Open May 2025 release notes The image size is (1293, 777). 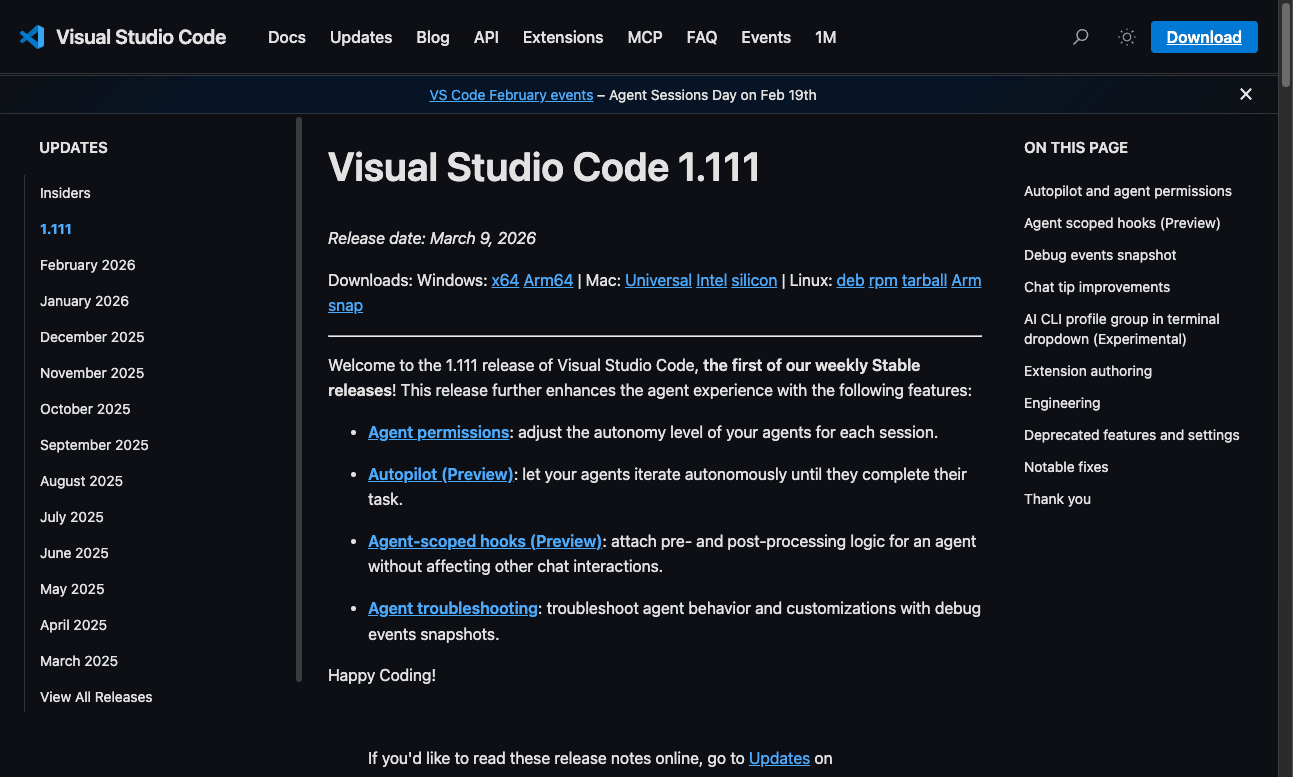coord(72,589)
